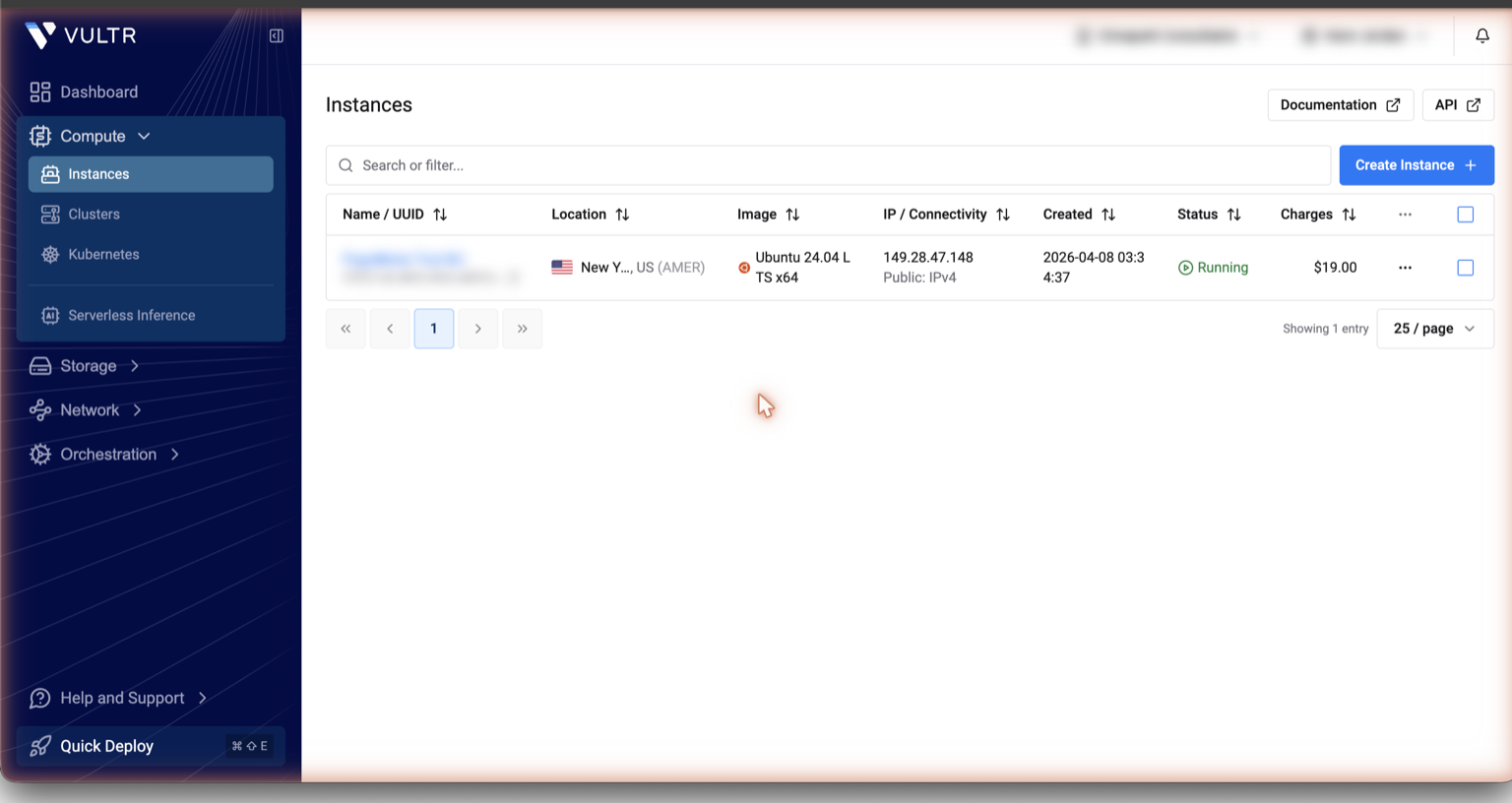
Task: Select Instances in the Compute menu
Action: pos(151,174)
